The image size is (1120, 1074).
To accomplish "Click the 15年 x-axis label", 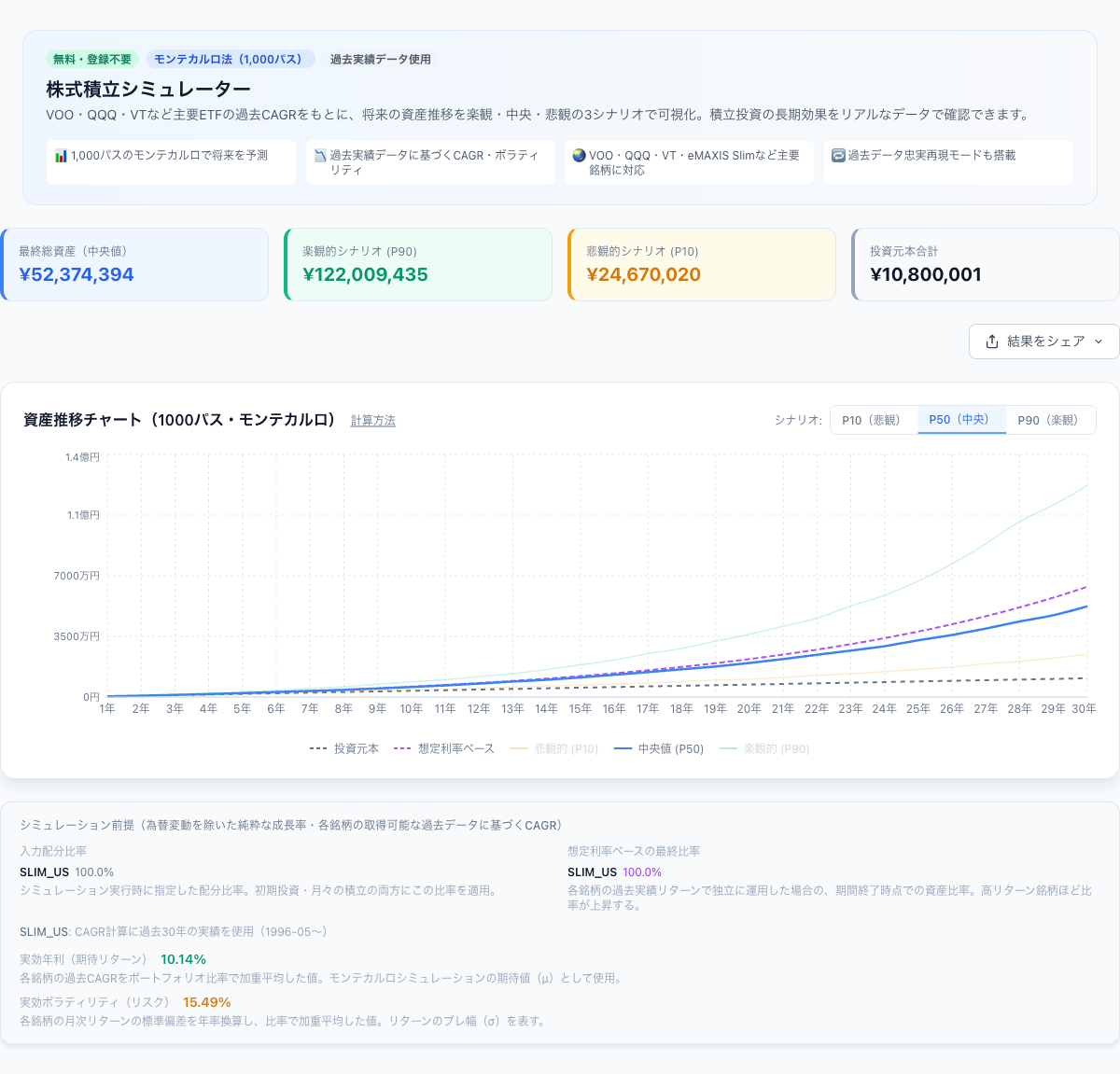I will [x=580, y=709].
